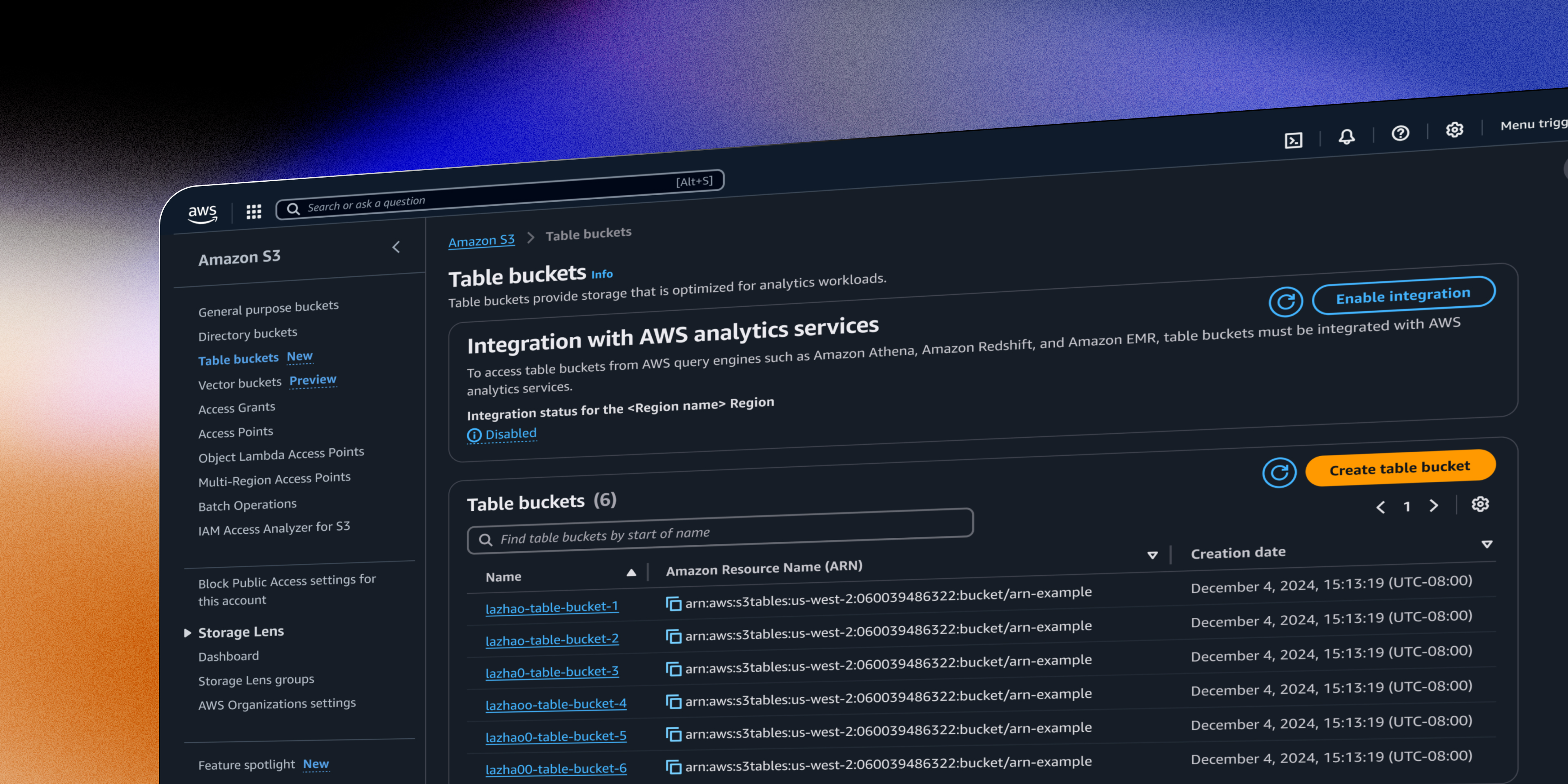Screen dimensions: 1568x784
Task: Click the refresh icon beside Enable integration
Action: click(1285, 301)
